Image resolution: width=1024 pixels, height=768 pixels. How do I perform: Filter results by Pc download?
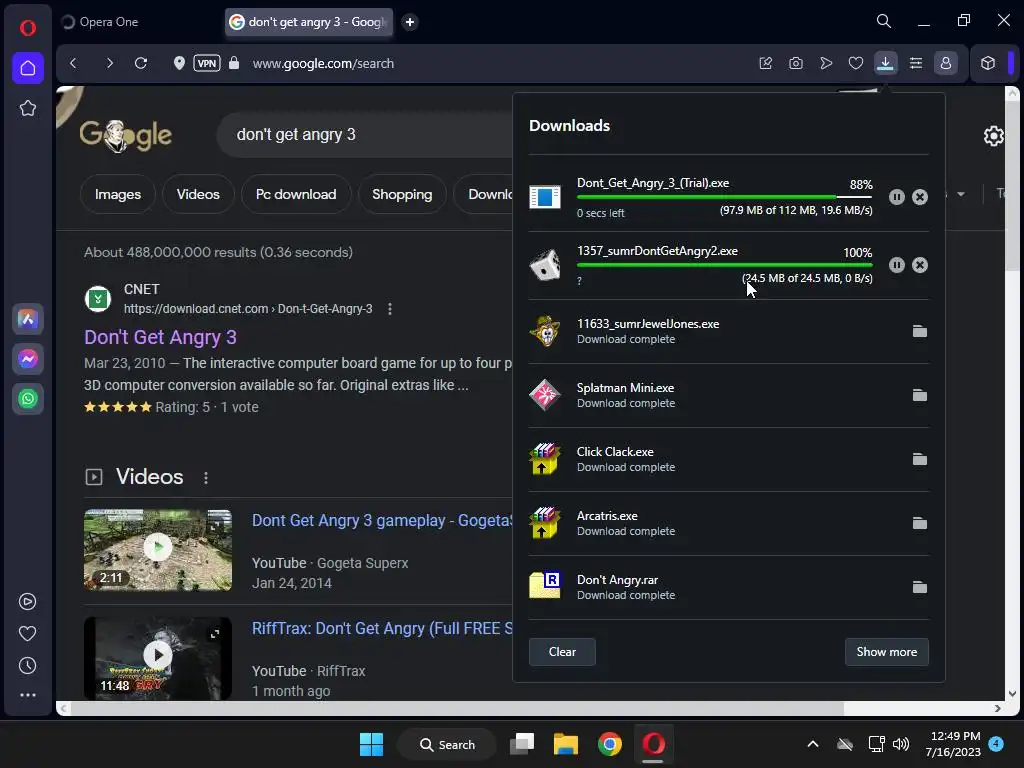click(x=296, y=195)
